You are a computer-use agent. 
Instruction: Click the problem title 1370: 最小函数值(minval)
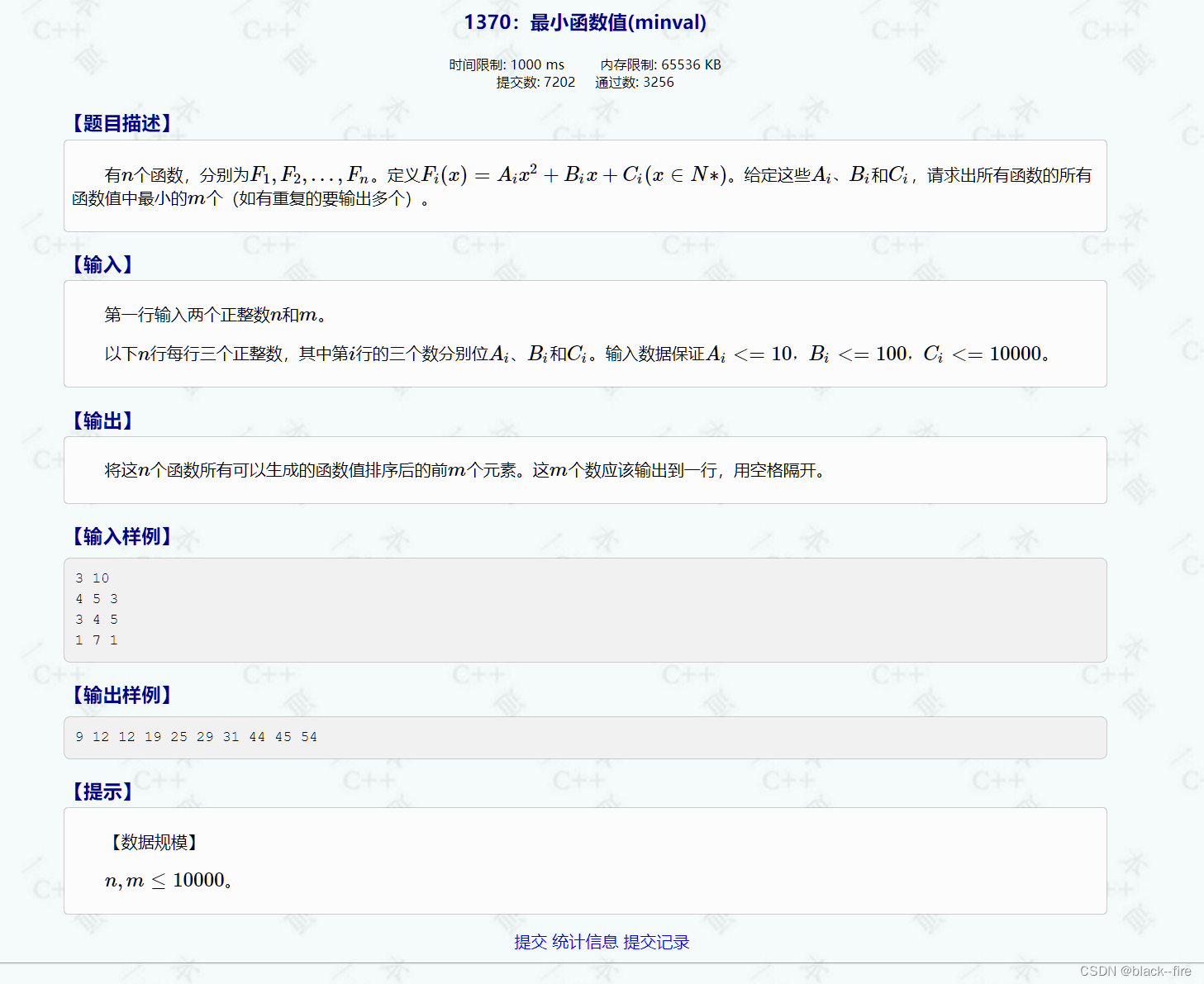[585, 22]
